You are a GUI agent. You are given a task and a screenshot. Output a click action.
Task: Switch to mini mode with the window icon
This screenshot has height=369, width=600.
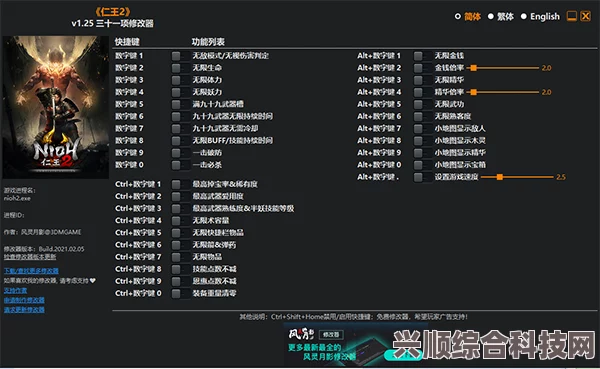click(x=571, y=16)
